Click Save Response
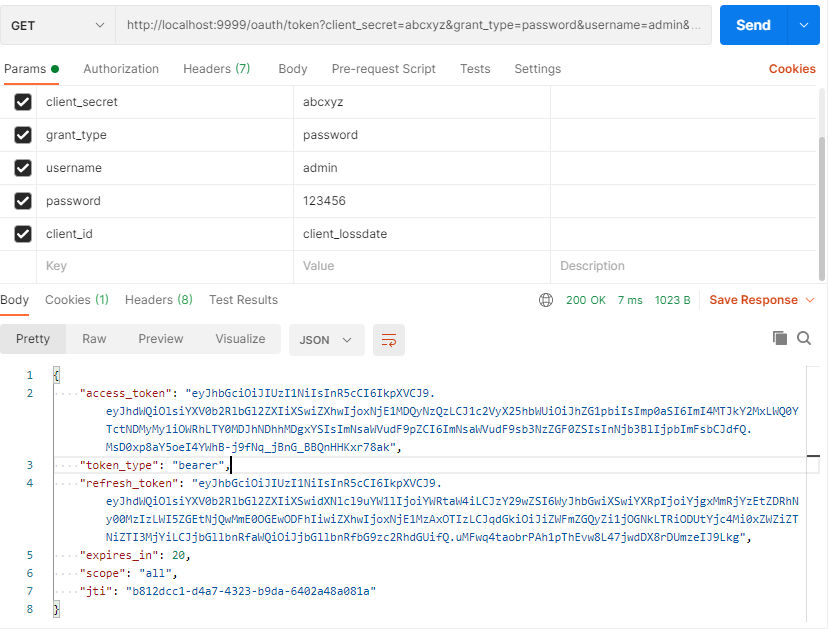 (x=753, y=300)
